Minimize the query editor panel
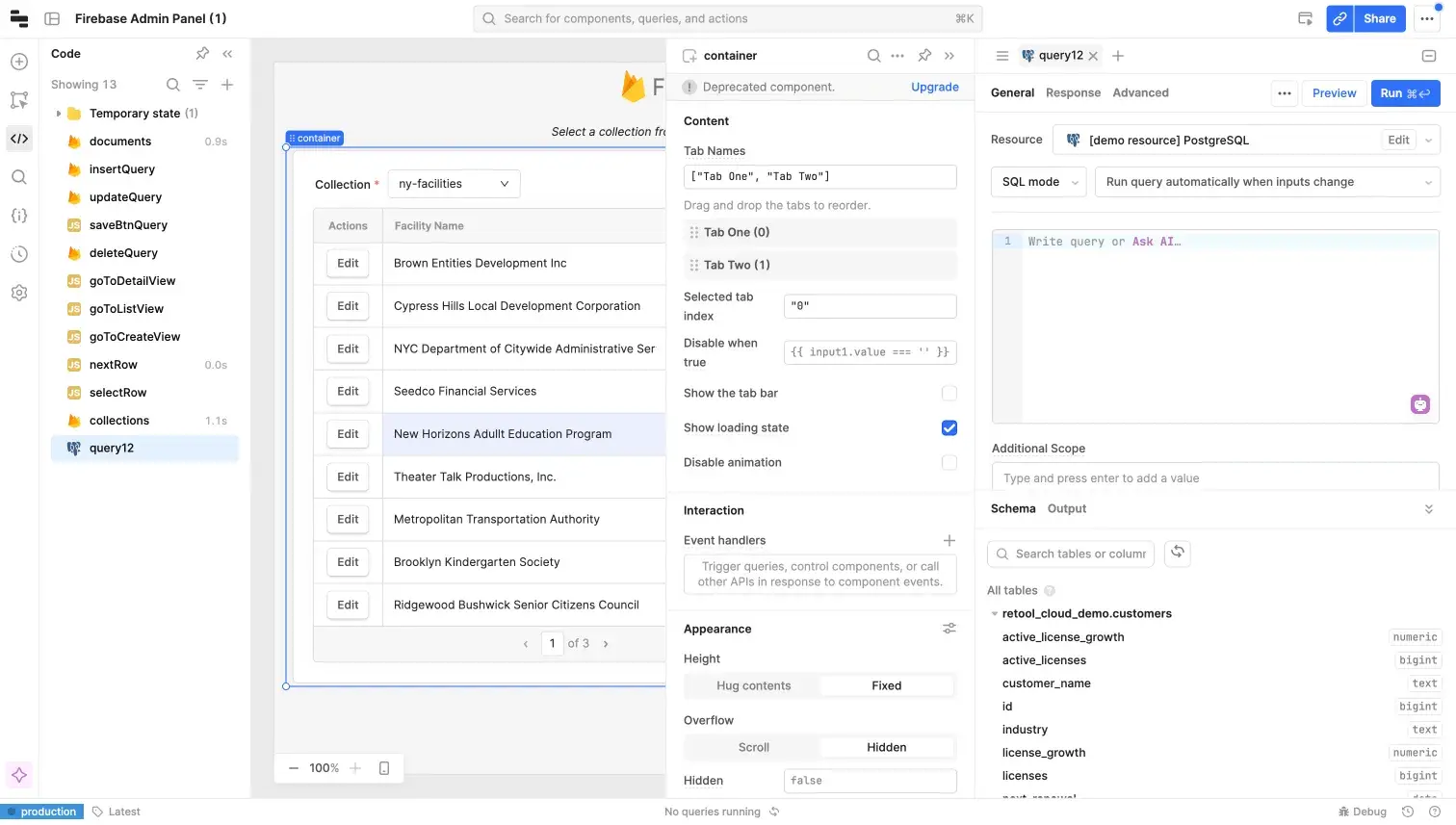The height and width of the screenshot is (825, 1456). (1429, 56)
